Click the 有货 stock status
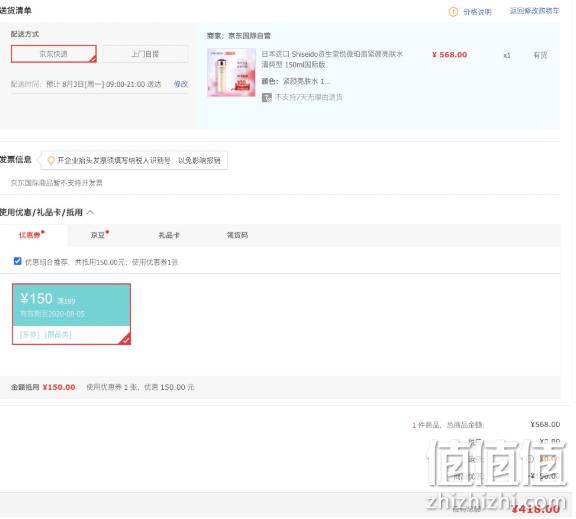The height and width of the screenshot is (519, 576). pos(540,55)
